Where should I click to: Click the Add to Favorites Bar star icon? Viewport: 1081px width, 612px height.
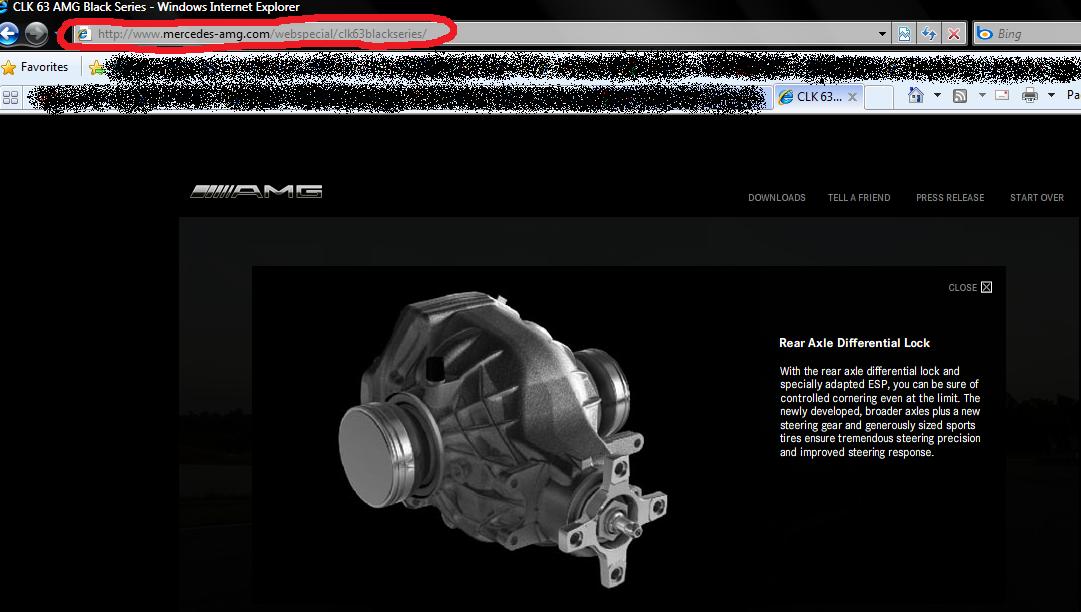(x=97, y=68)
